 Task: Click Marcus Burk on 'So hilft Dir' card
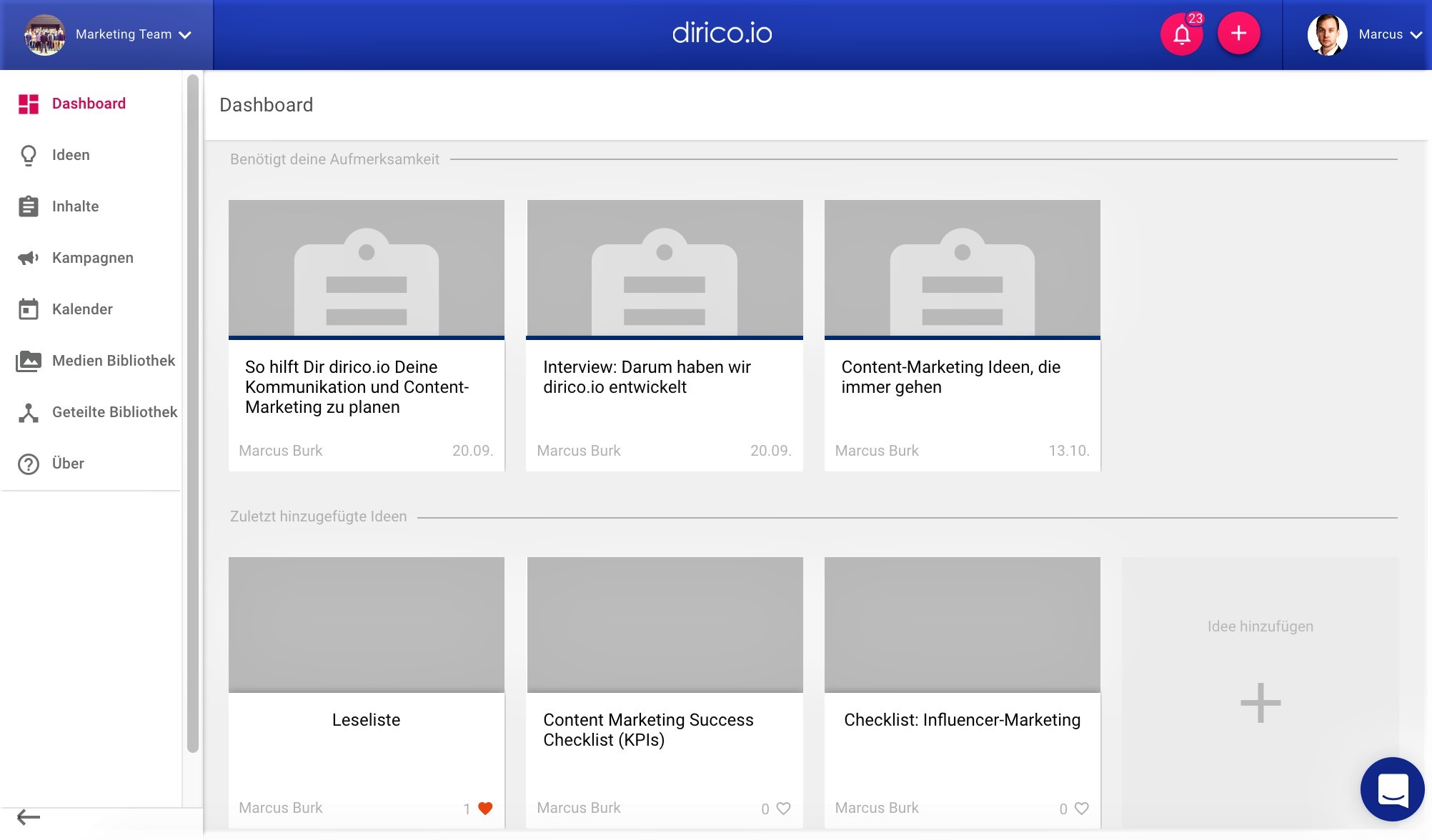281,451
